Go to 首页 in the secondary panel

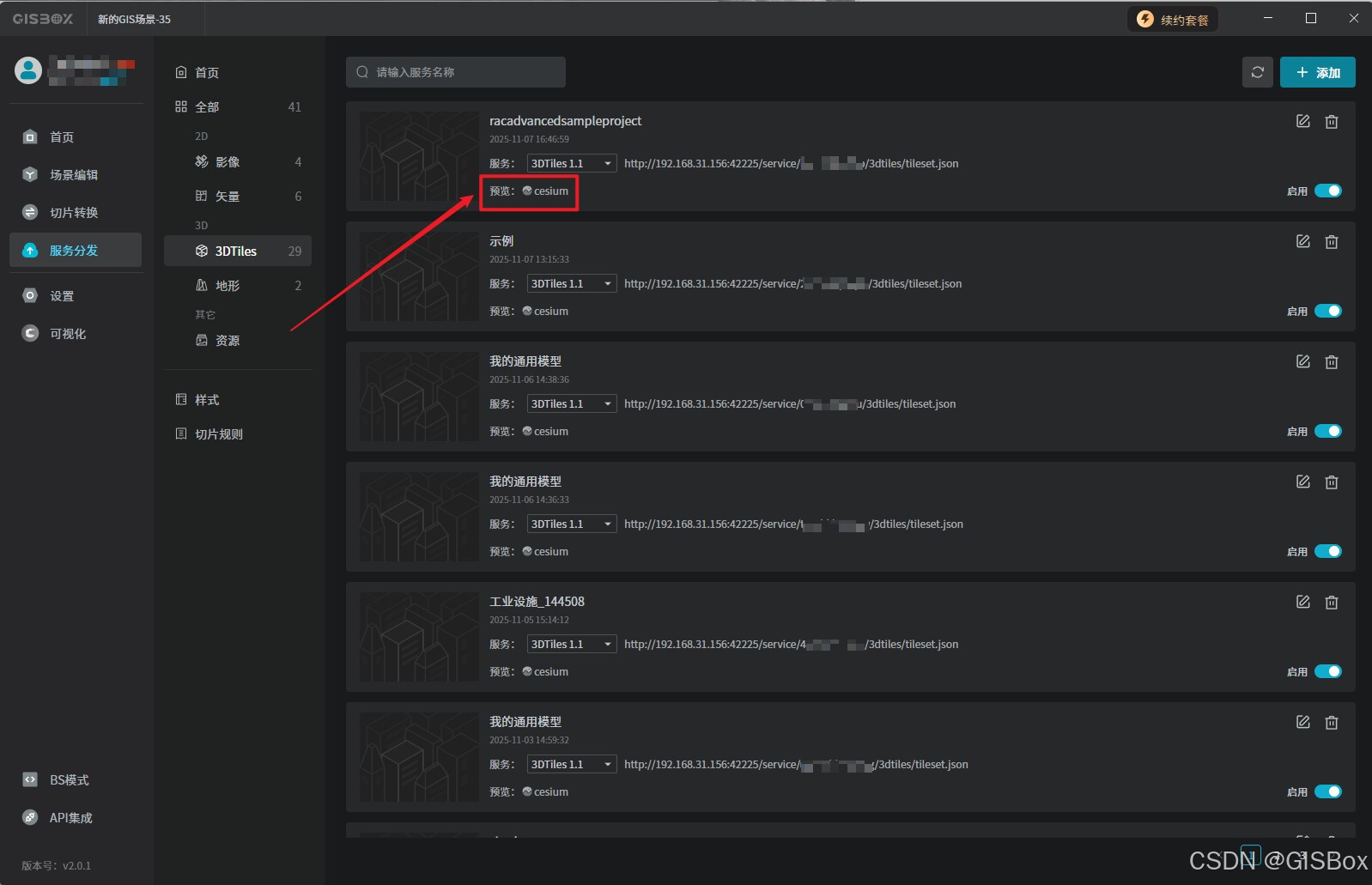[x=238, y=73]
